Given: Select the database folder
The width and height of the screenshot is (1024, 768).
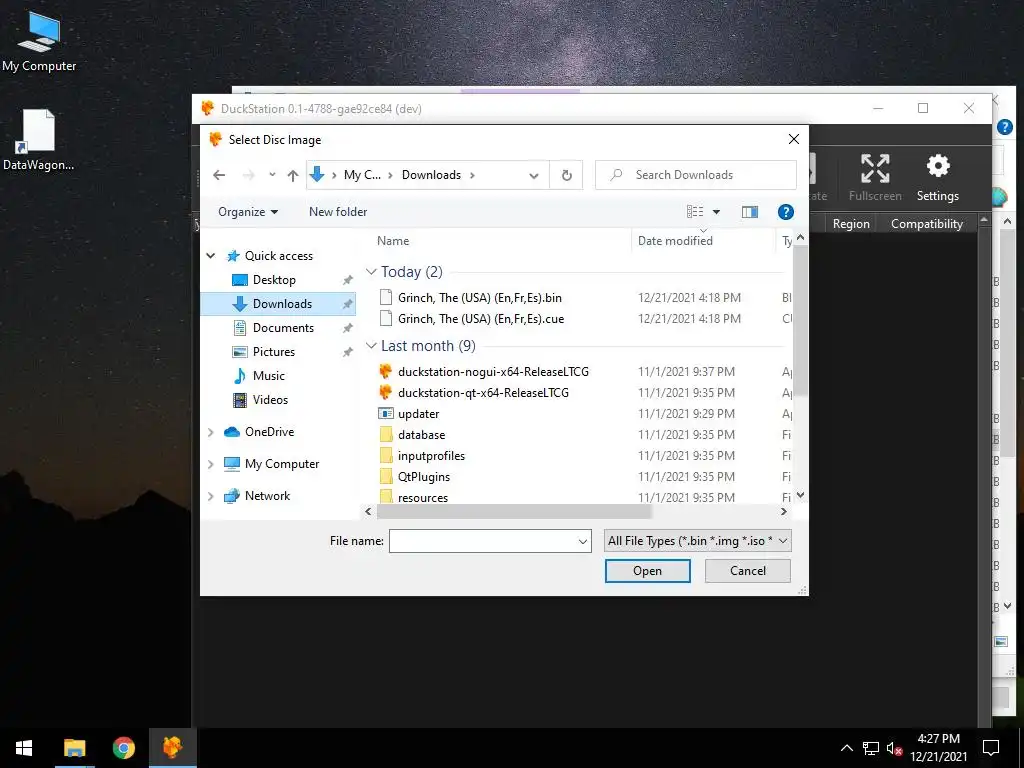Looking at the screenshot, I should 411,434.
